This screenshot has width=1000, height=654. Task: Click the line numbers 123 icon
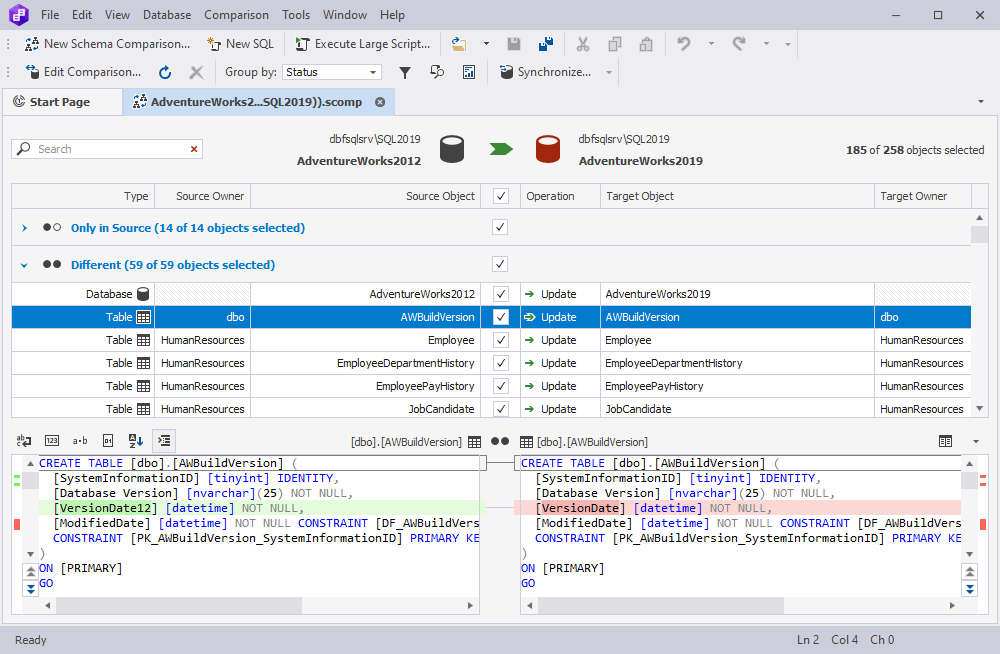click(x=52, y=441)
